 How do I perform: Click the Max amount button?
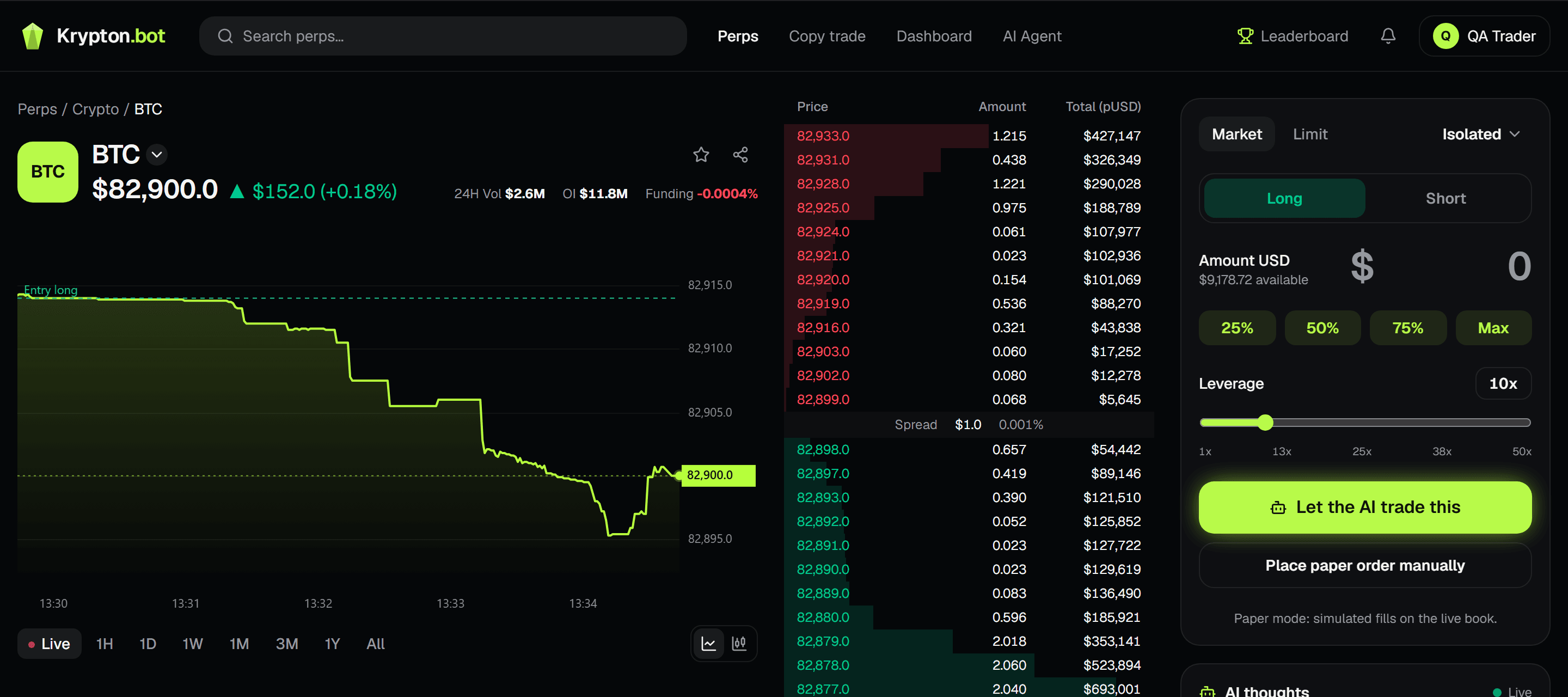coord(1493,328)
